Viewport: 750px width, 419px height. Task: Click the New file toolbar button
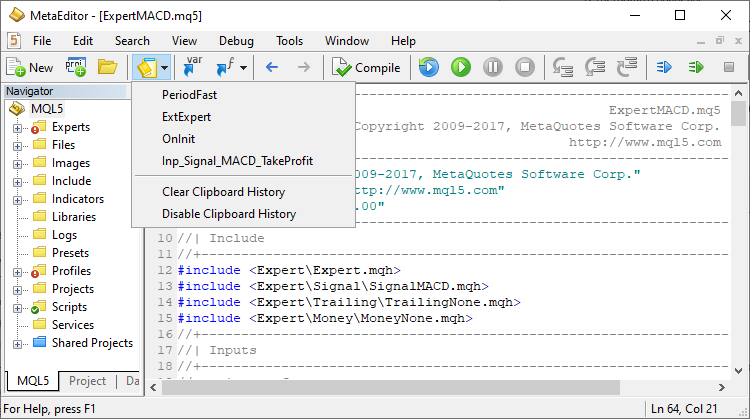pos(30,67)
